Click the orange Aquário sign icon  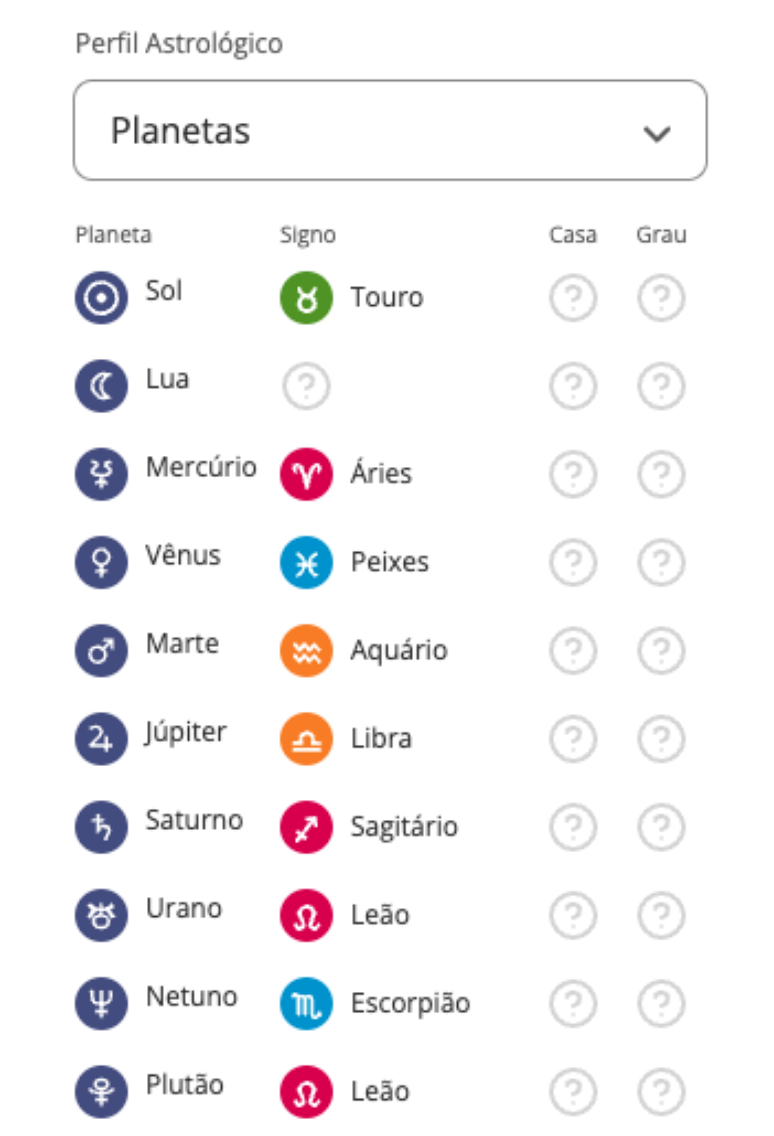click(x=306, y=651)
